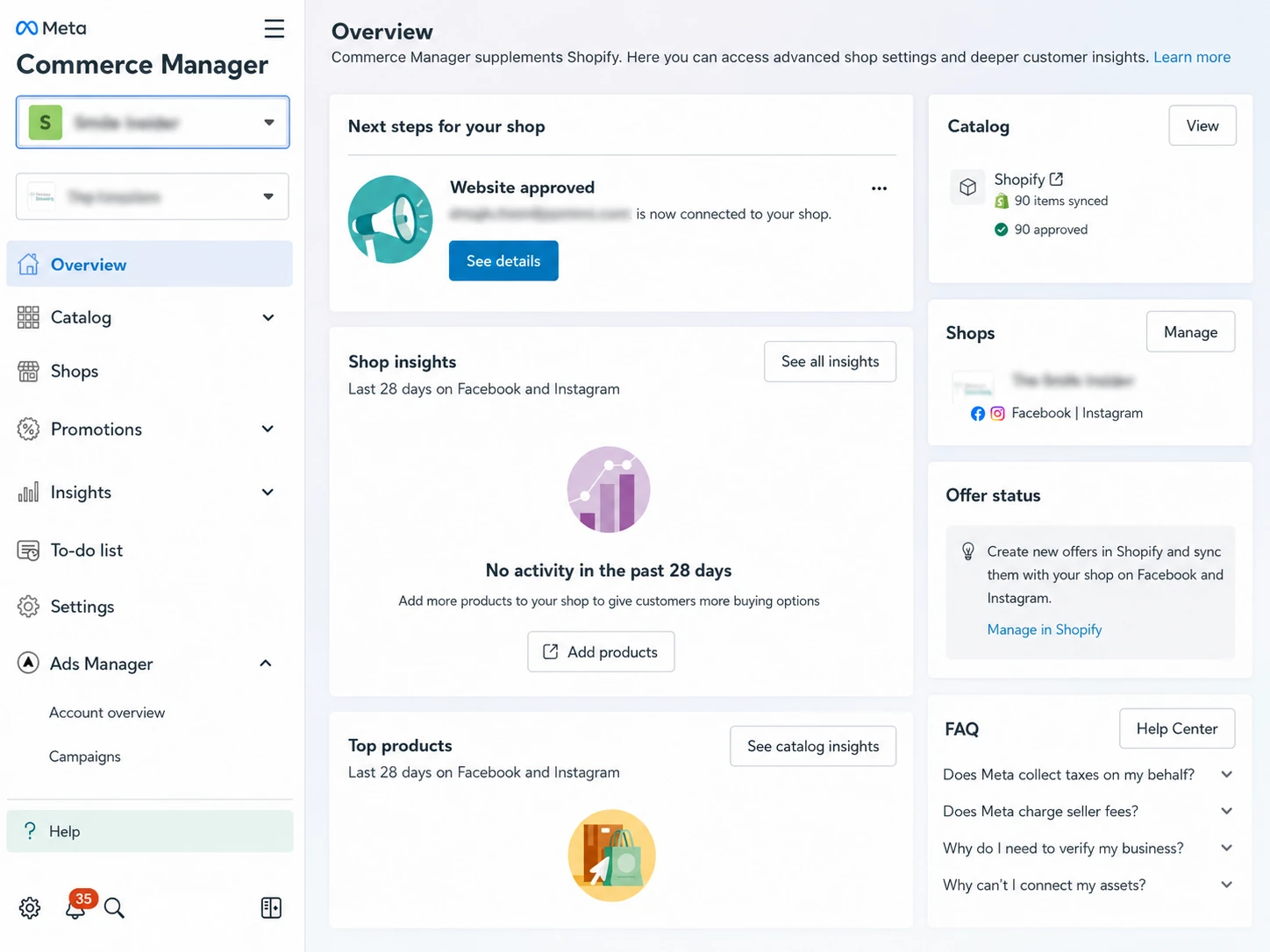Click the catalog box icon
1270x952 pixels.
[967, 187]
